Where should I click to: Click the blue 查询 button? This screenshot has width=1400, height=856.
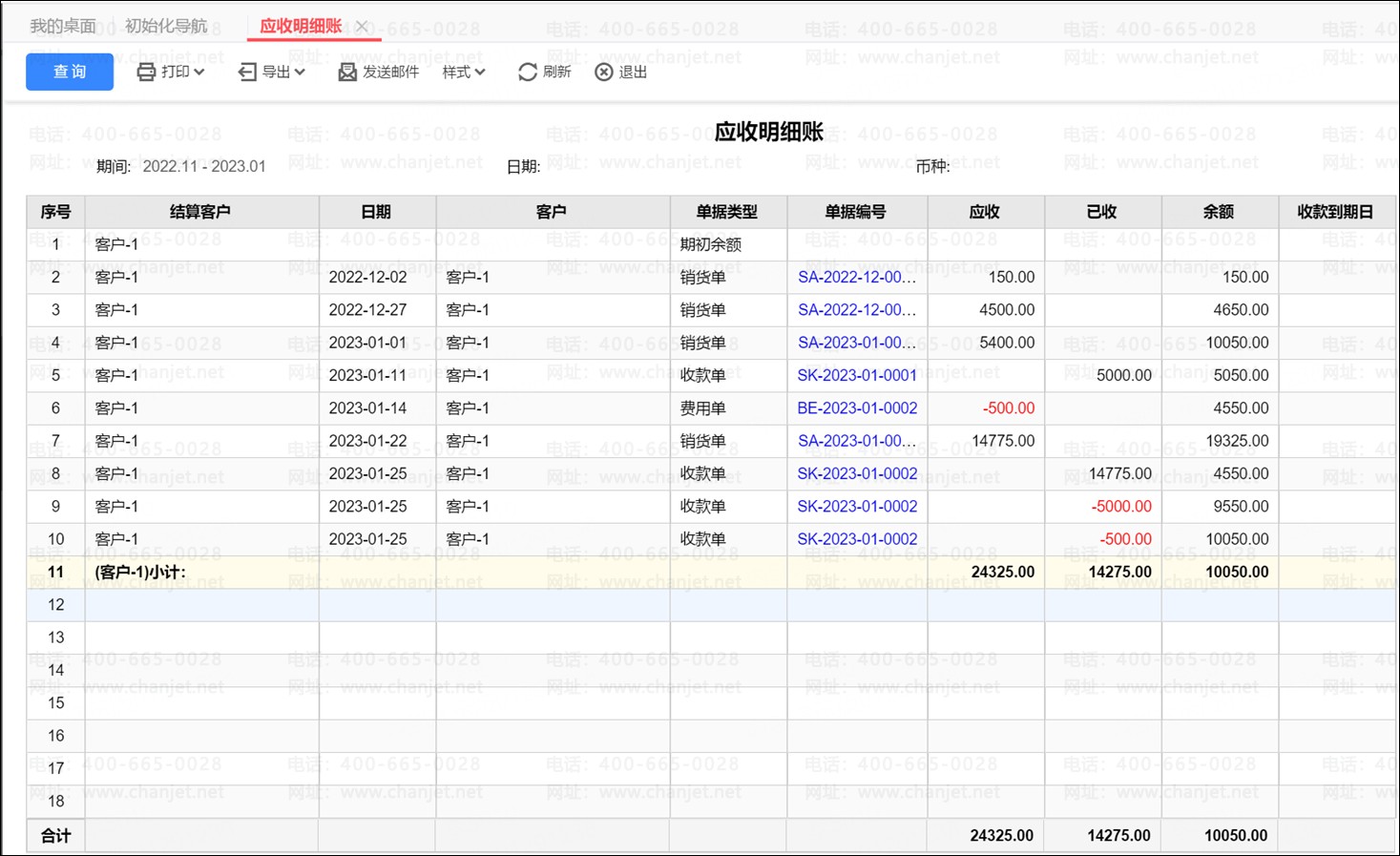(x=70, y=72)
